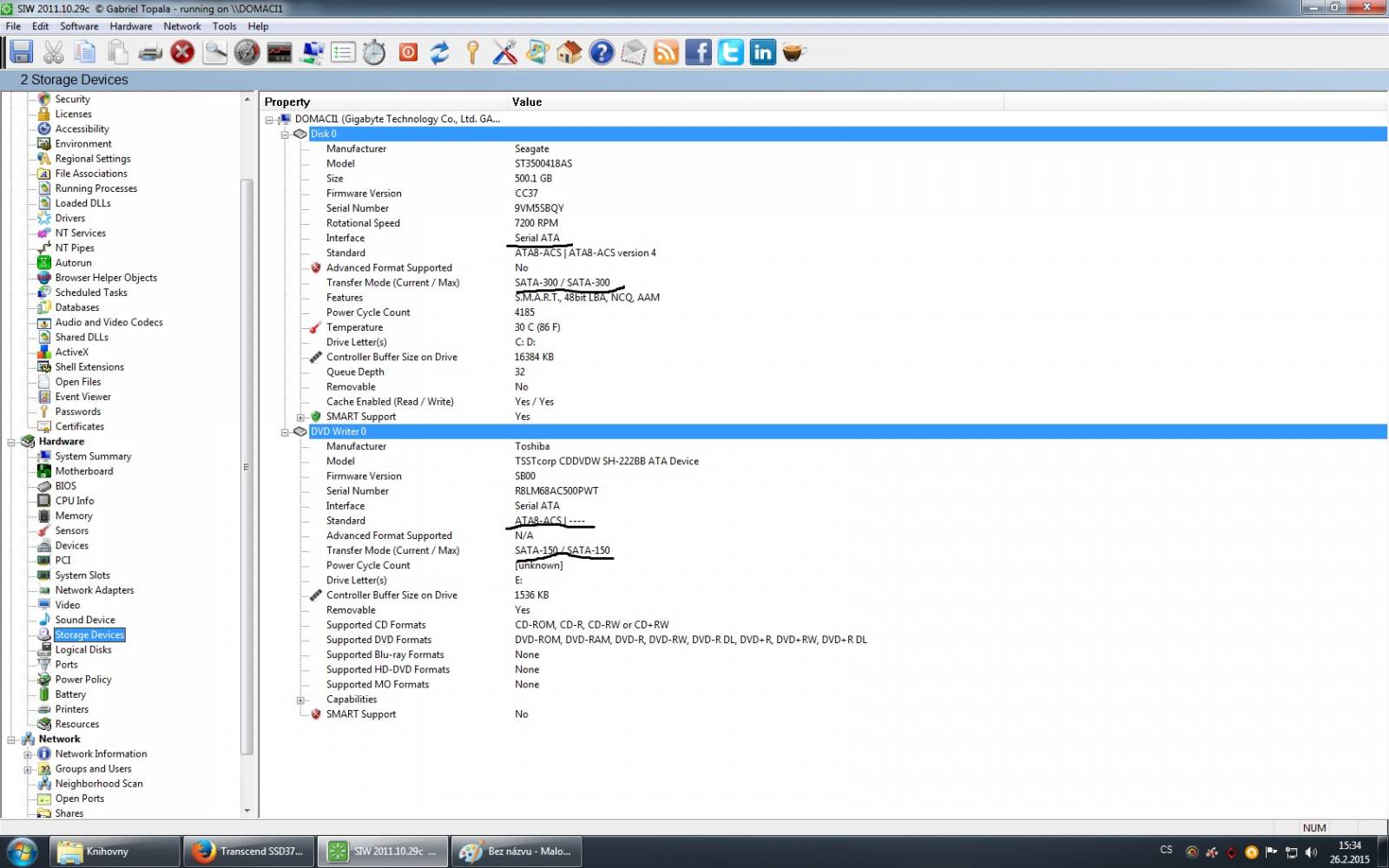
Task: Select the Disk 0 header row
Action: (847, 135)
